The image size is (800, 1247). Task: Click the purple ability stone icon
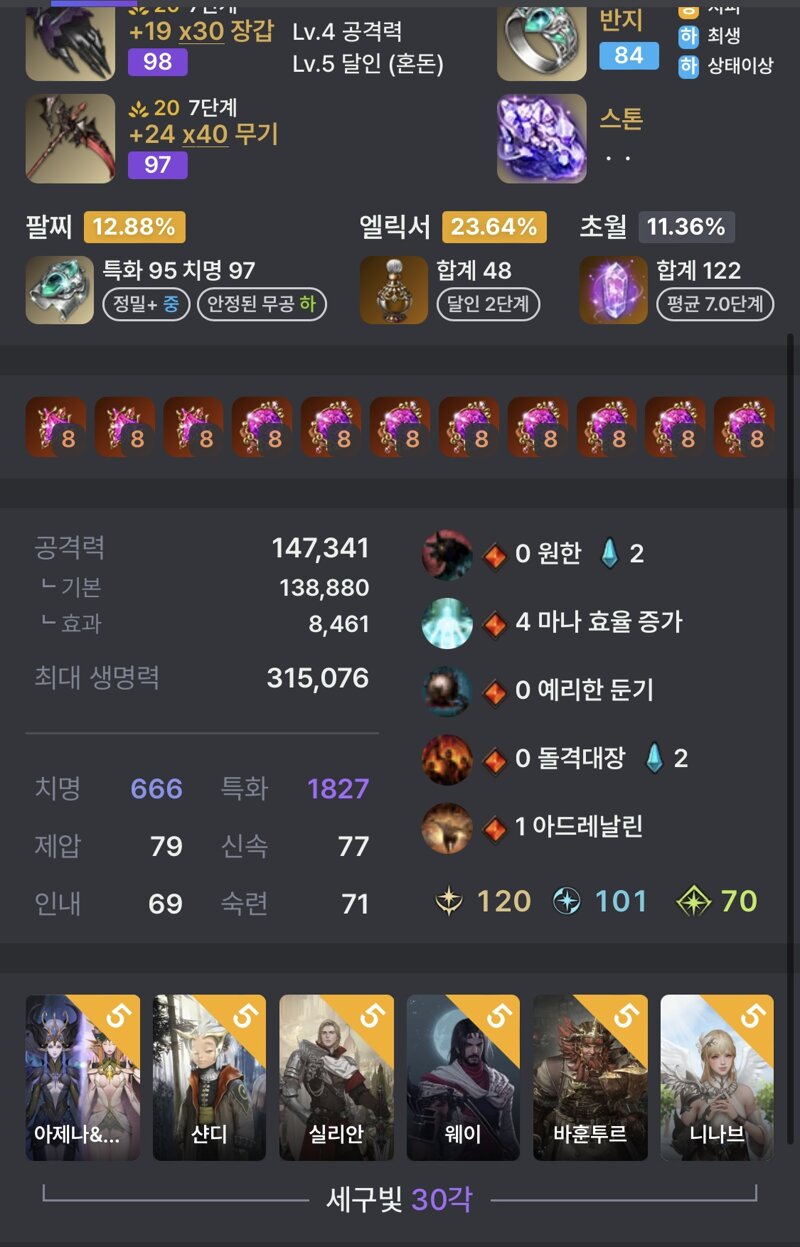[x=542, y=139]
